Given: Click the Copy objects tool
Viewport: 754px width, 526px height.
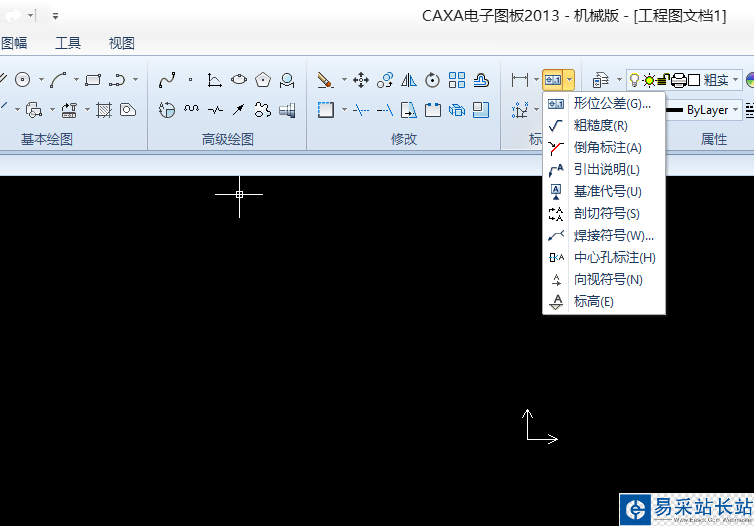Looking at the screenshot, I should click(385, 80).
